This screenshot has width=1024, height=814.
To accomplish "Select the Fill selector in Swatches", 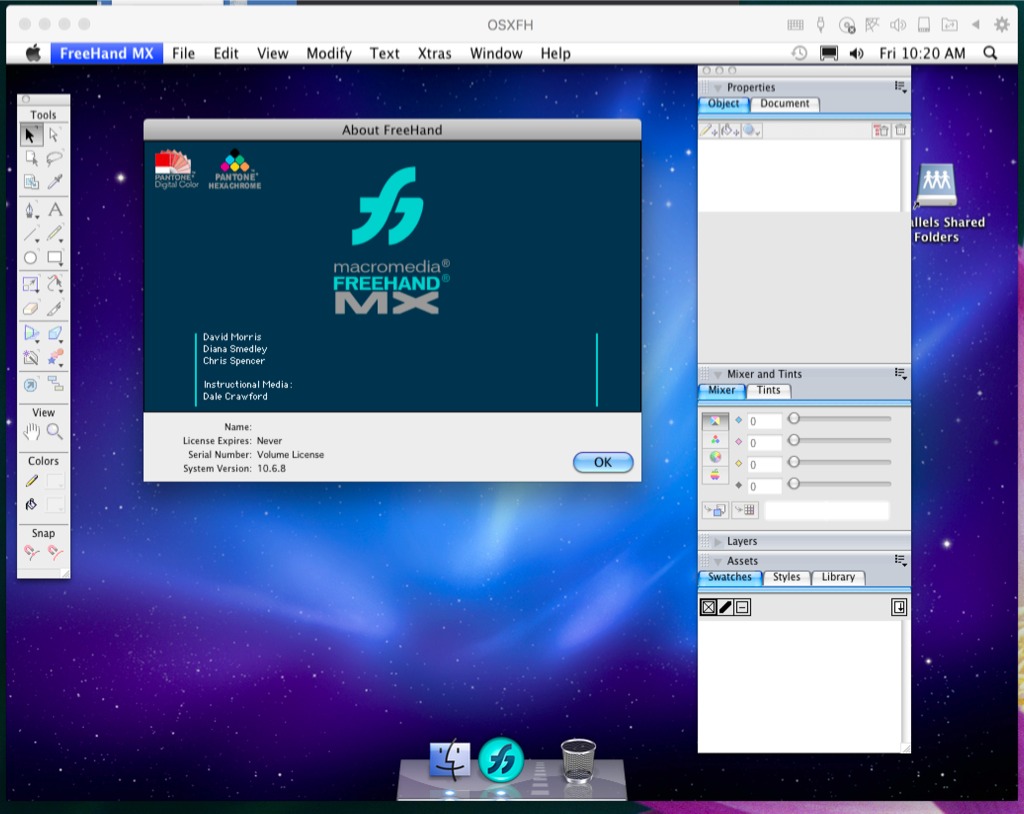I will click(709, 608).
